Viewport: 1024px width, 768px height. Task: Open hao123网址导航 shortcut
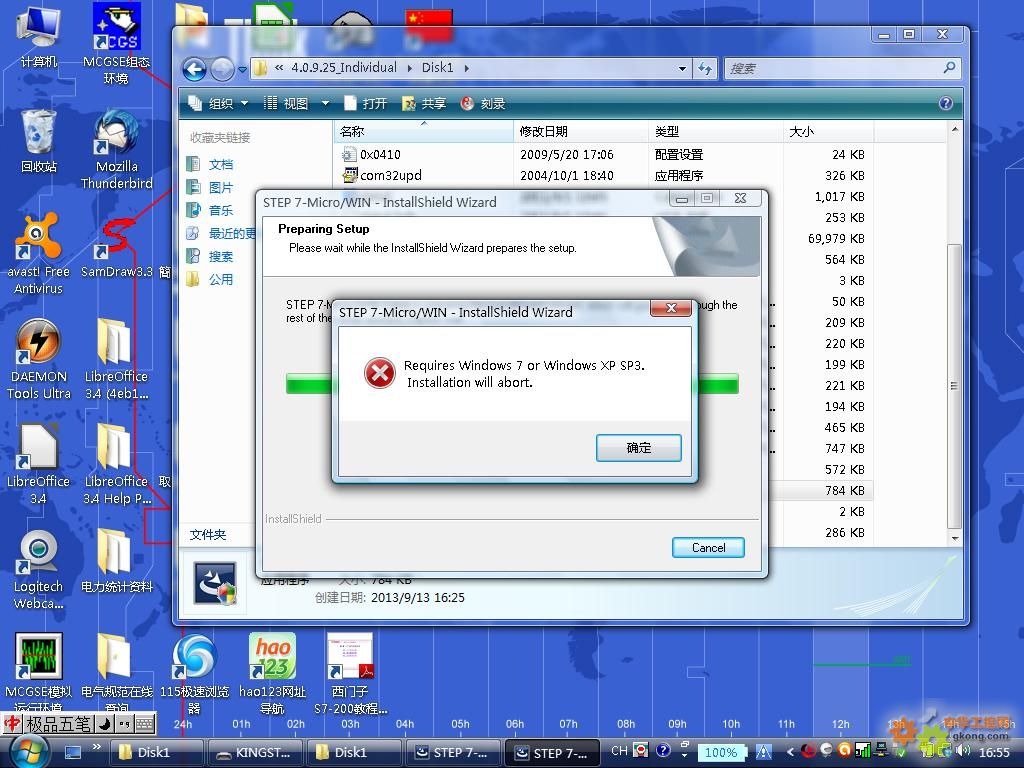point(272,673)
